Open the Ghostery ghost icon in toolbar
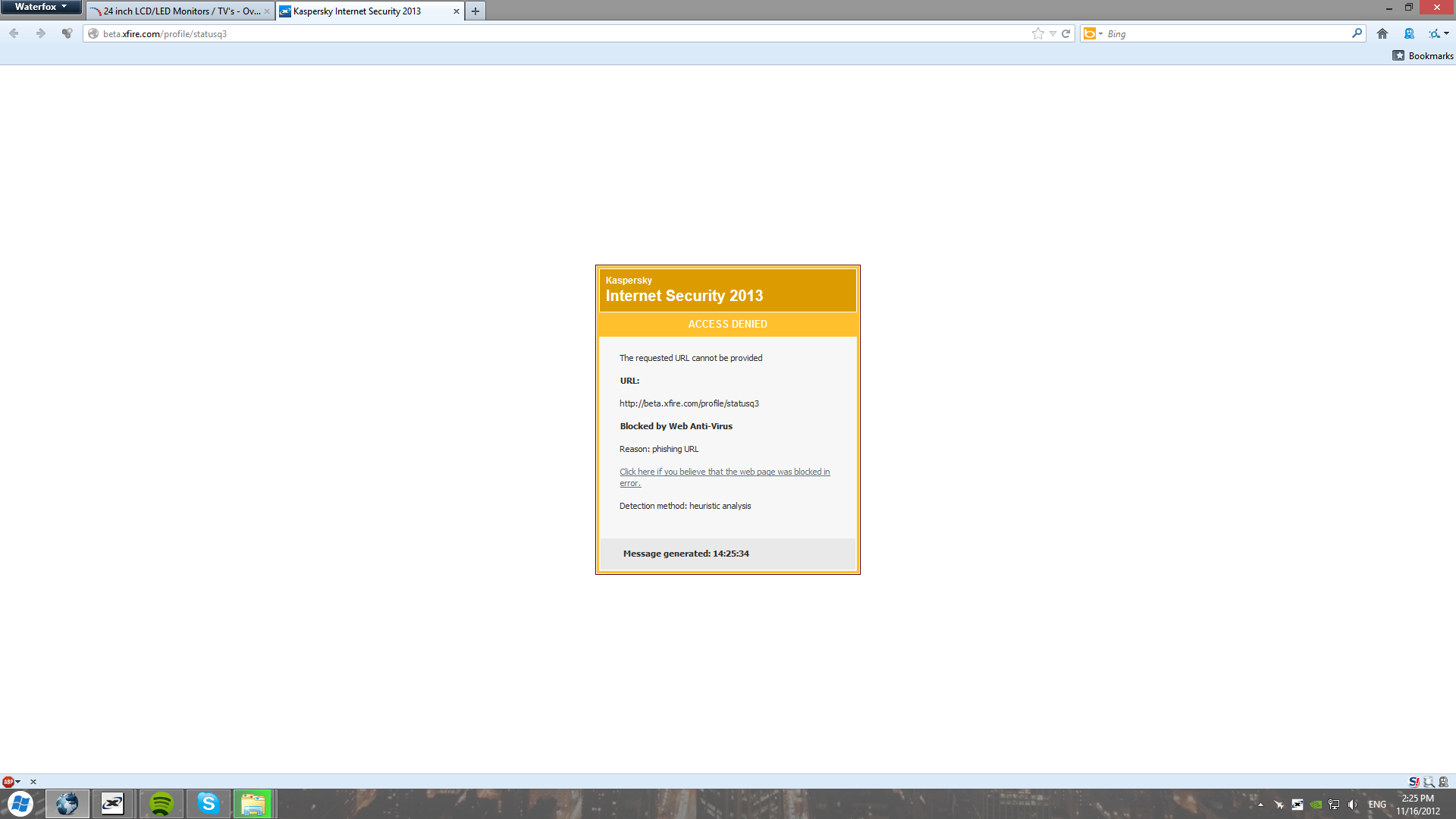 pos(1409,33)
